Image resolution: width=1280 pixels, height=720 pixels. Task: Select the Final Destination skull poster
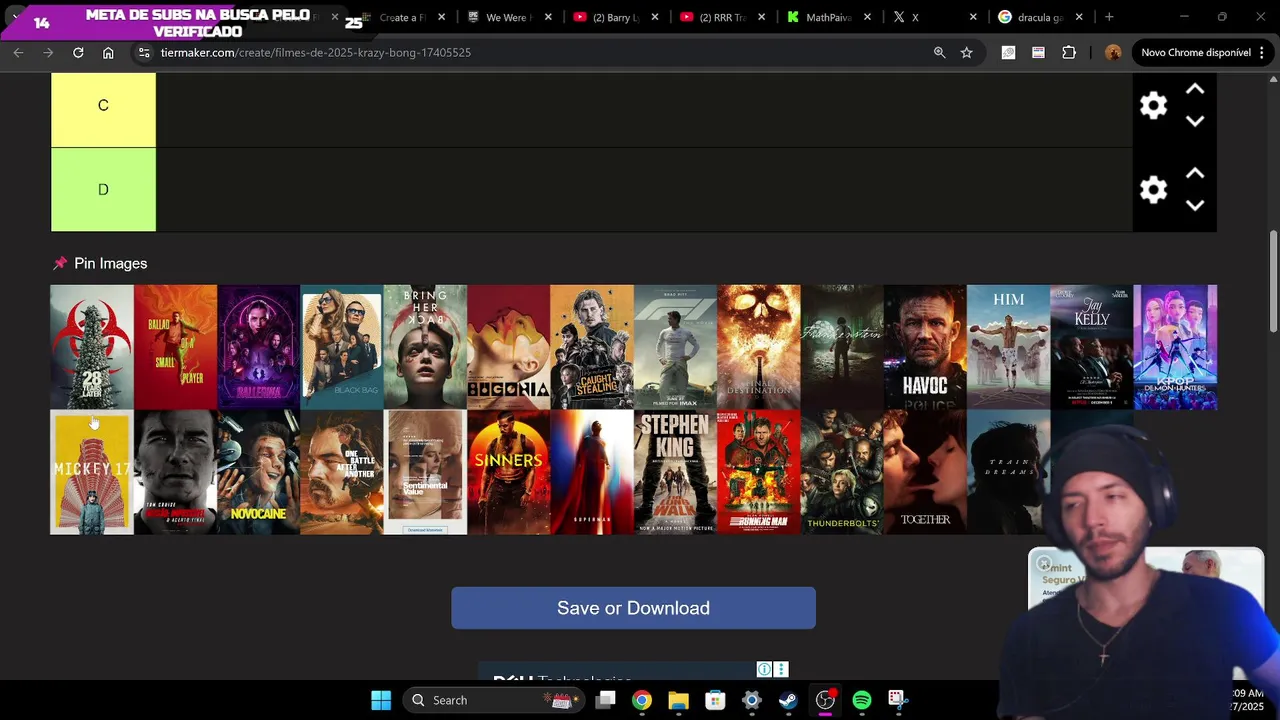pyautogui.click(x=758, y=347)
